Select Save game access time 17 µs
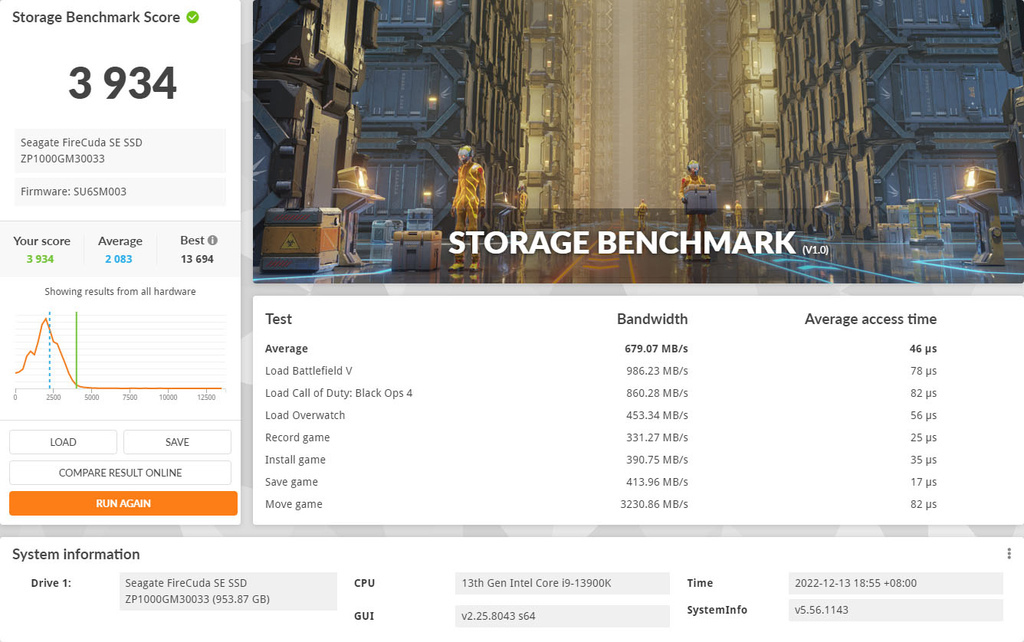The height and width of the screenshot is (642, 1024). coord(923,482)
